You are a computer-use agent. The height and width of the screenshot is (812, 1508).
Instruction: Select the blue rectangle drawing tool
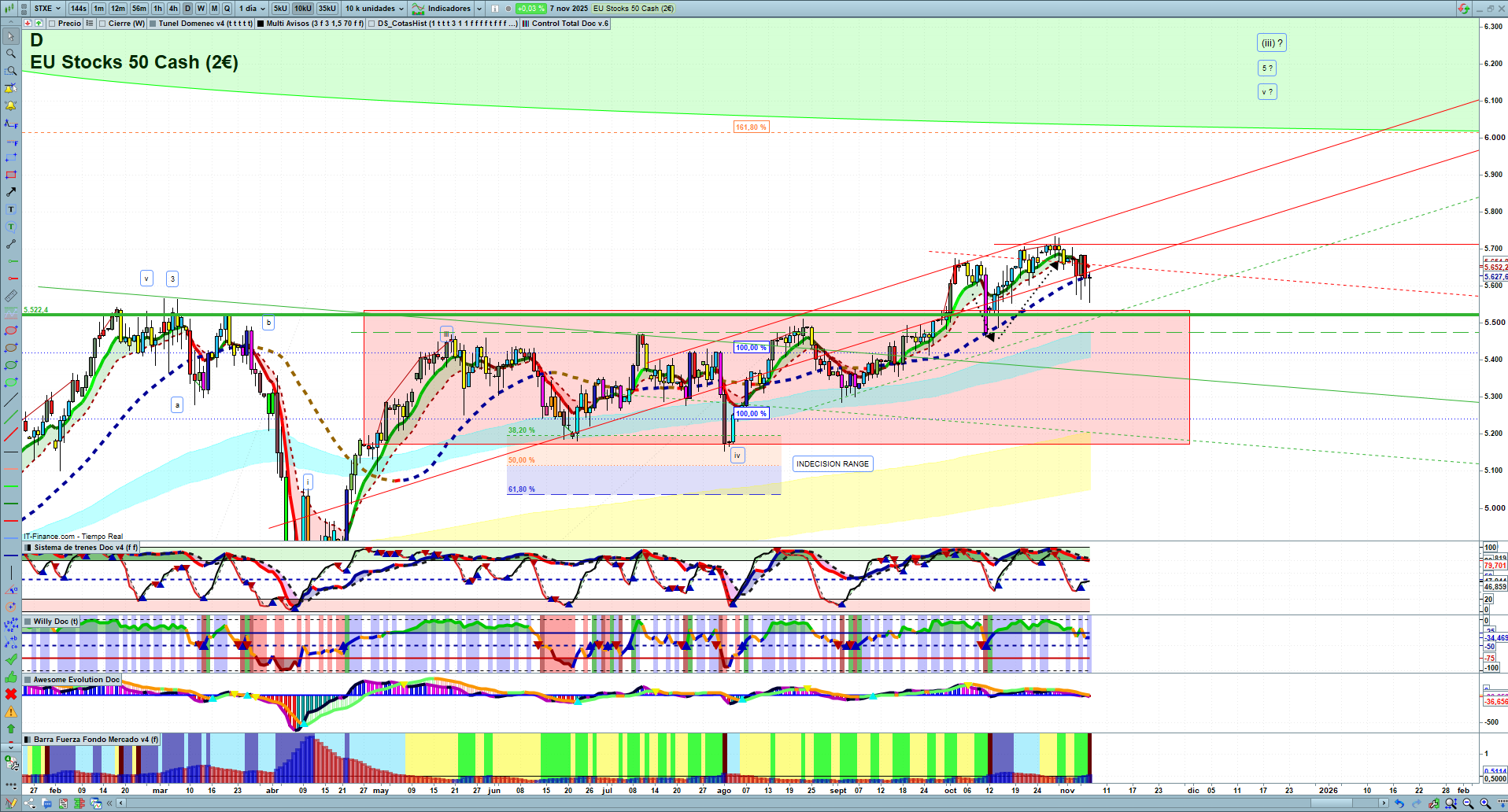[11, 157]
